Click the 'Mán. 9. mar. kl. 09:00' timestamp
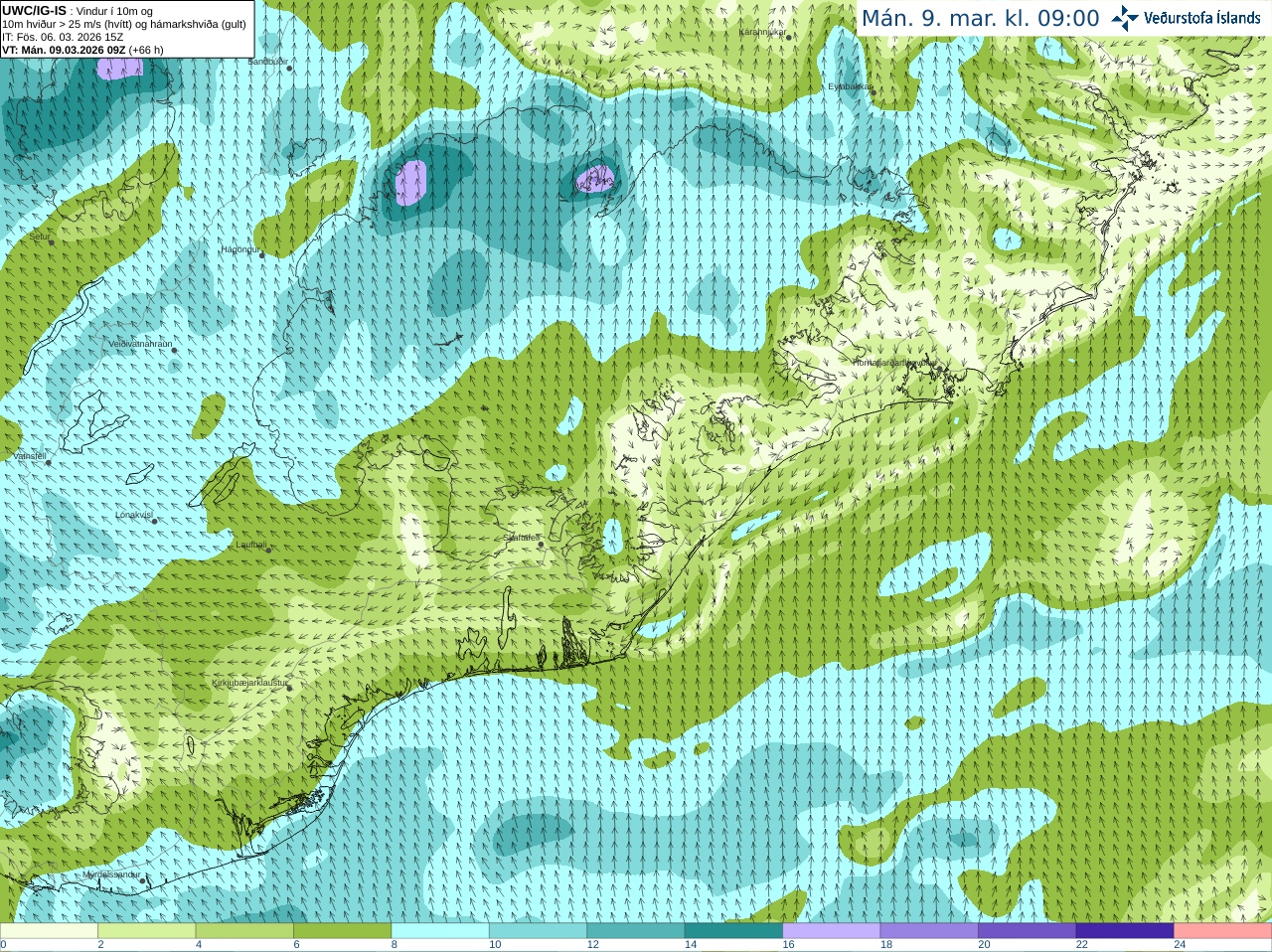 [980, 18]
